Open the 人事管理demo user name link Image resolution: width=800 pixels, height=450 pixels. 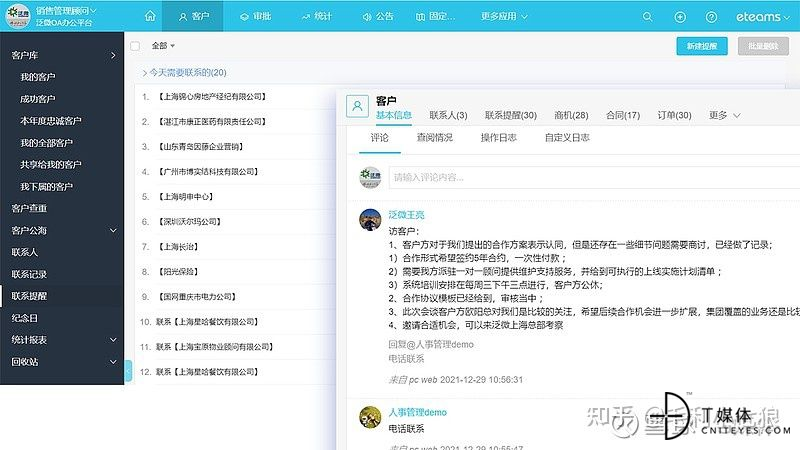click(417, 412)
